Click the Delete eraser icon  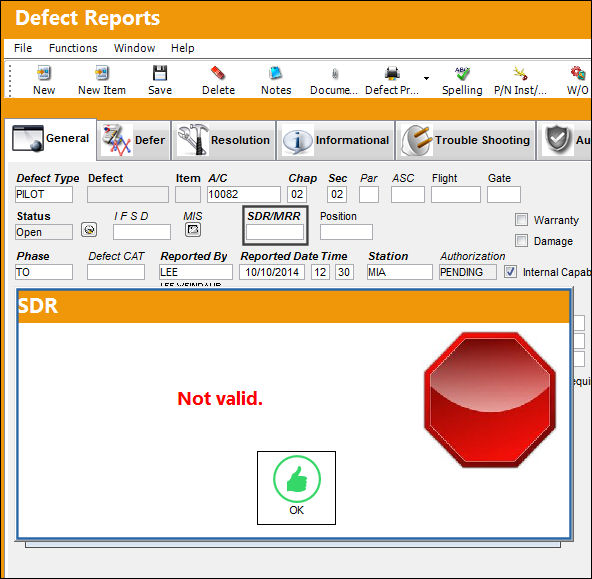coord(218,73)
